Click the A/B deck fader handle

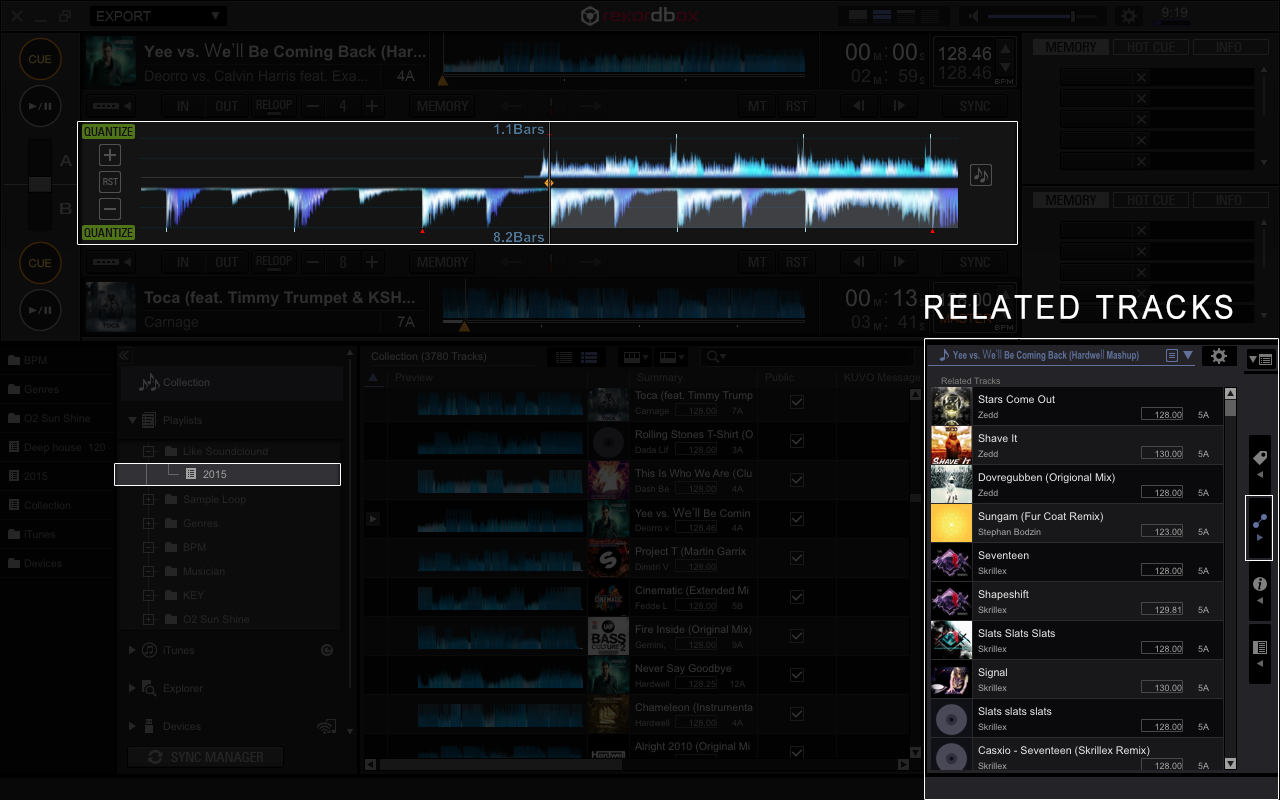coord(39,184)
